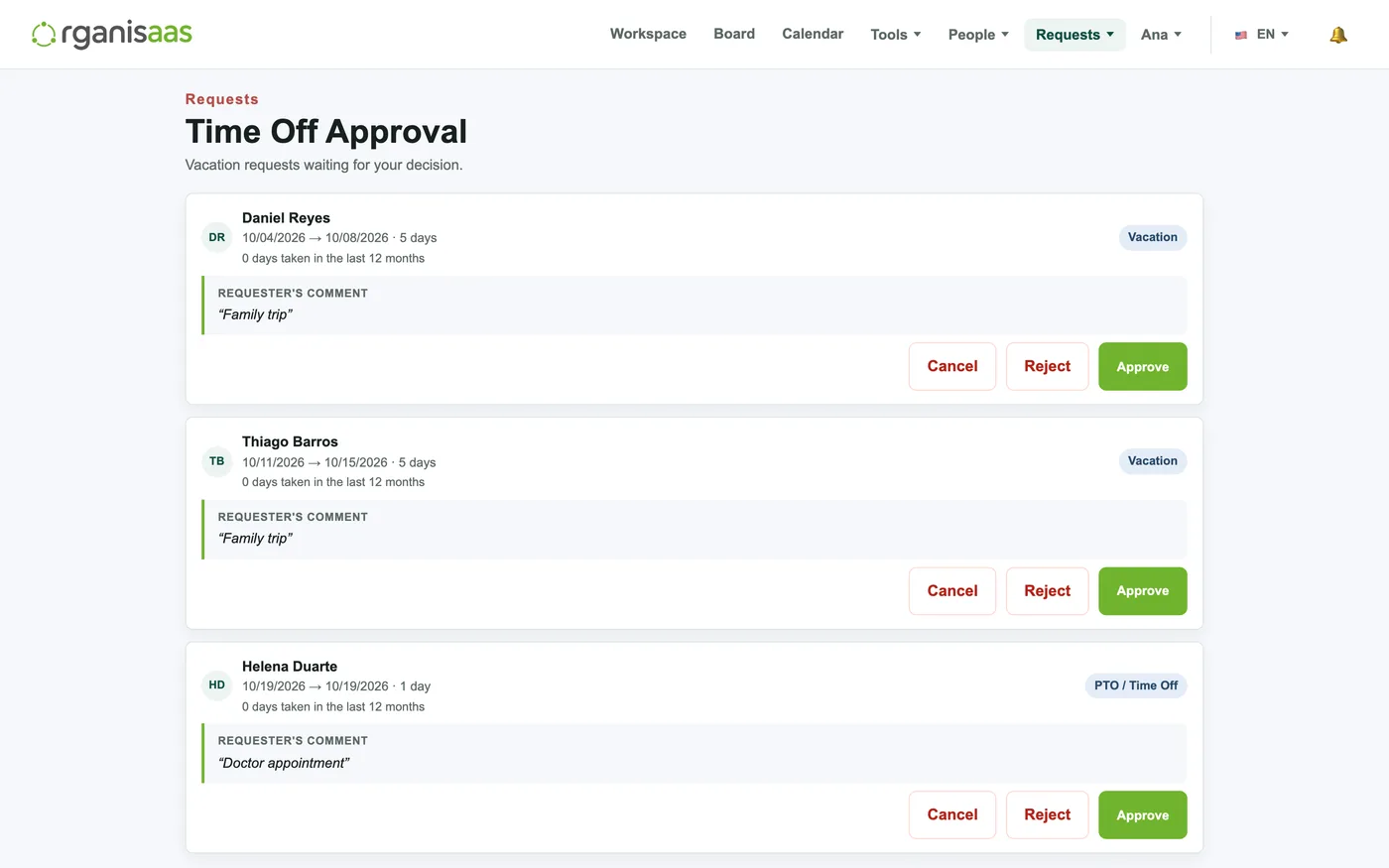
Task: Approve Thiago Barros' vacation request
Action: [1142, 591]
